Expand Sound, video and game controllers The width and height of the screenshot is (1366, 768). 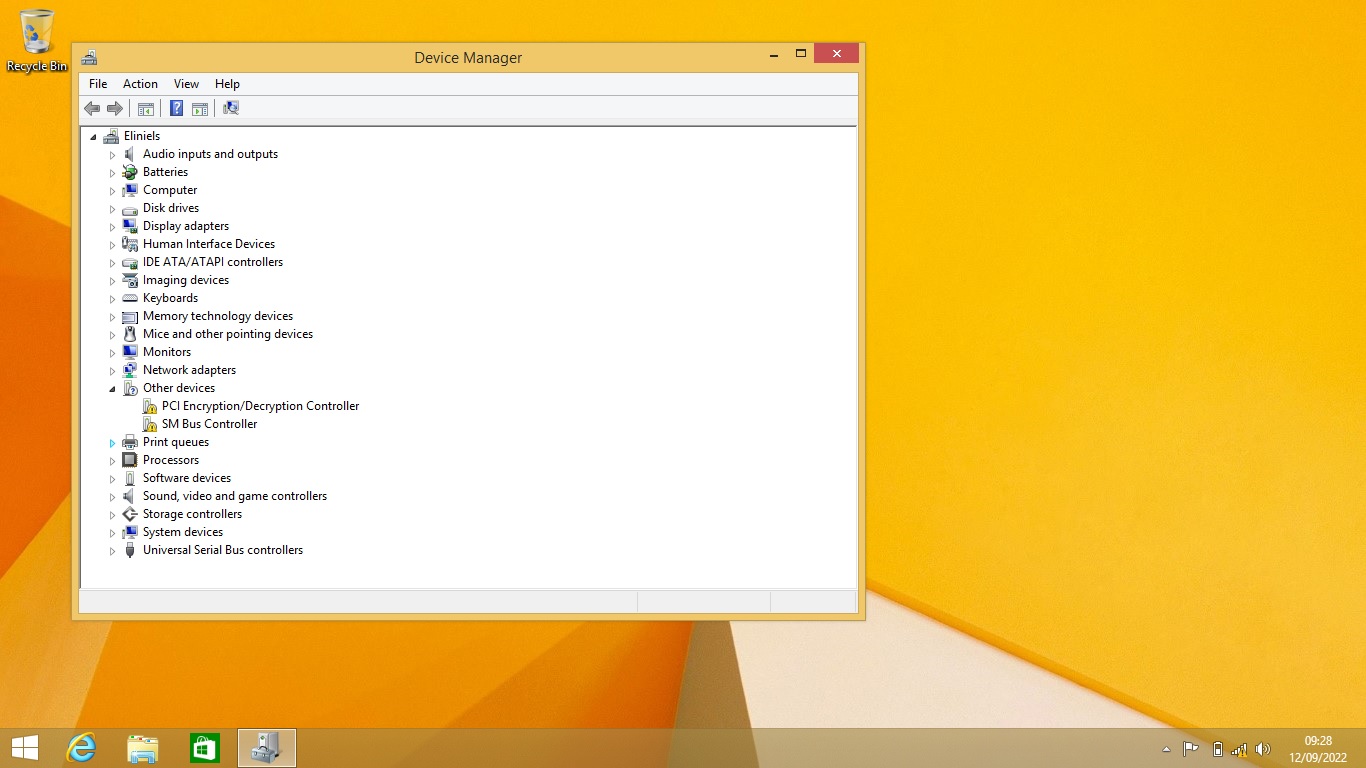point(112,497)
